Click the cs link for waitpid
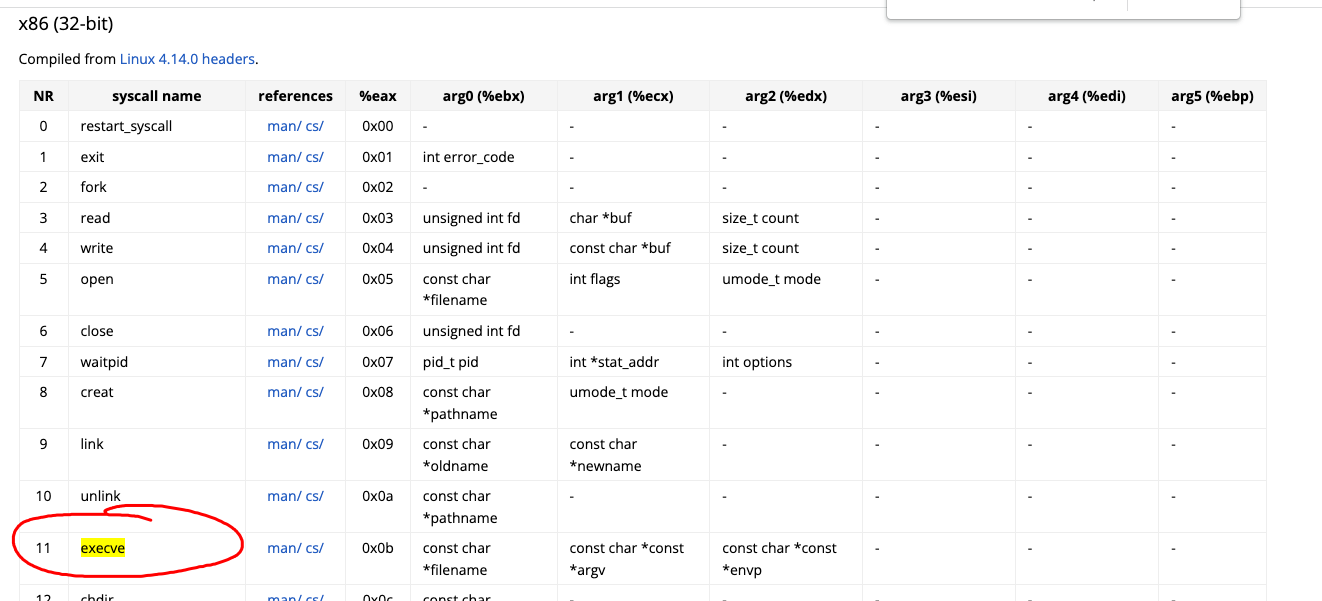Viewport: 1322px width, 601px height. (x=315, y=362)
